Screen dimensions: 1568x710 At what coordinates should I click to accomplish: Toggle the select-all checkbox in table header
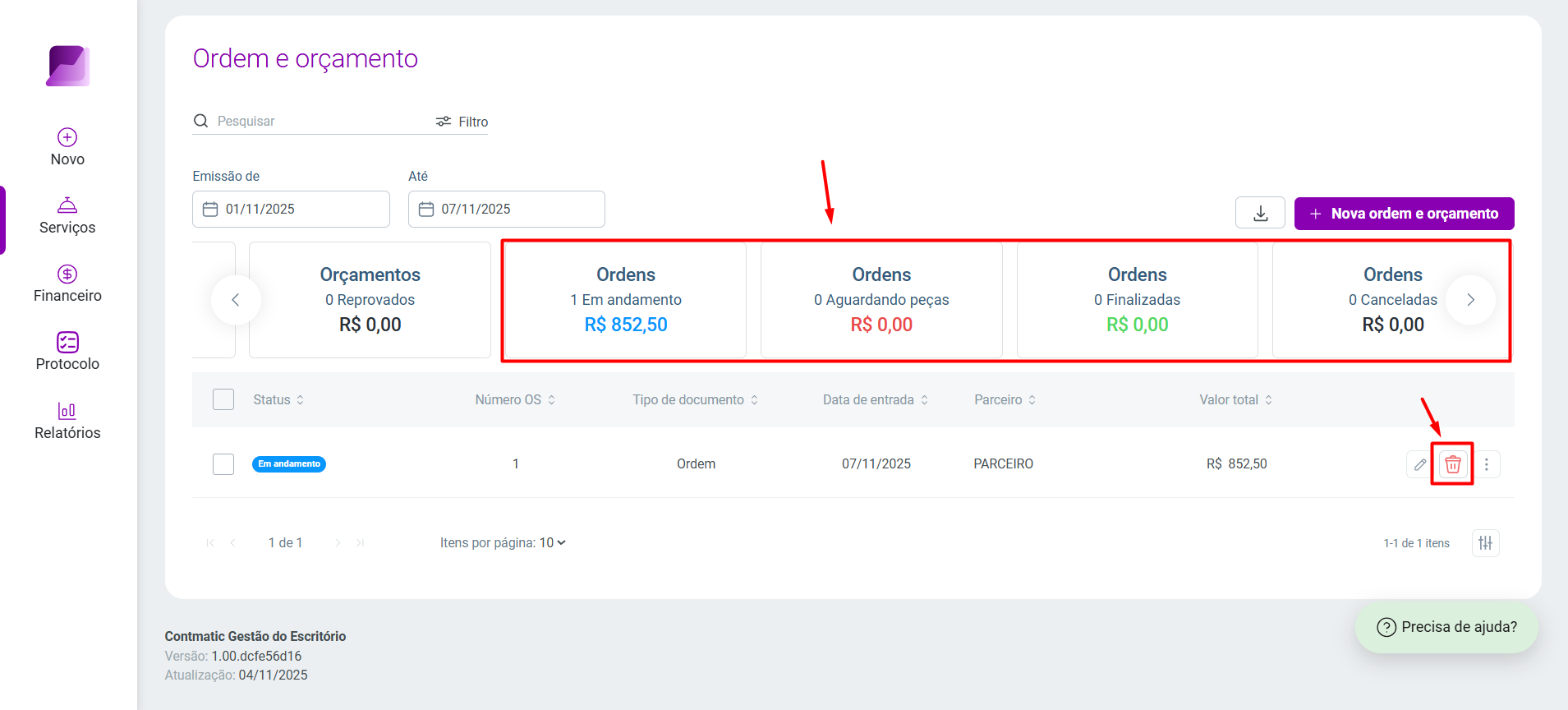point(223,399)
